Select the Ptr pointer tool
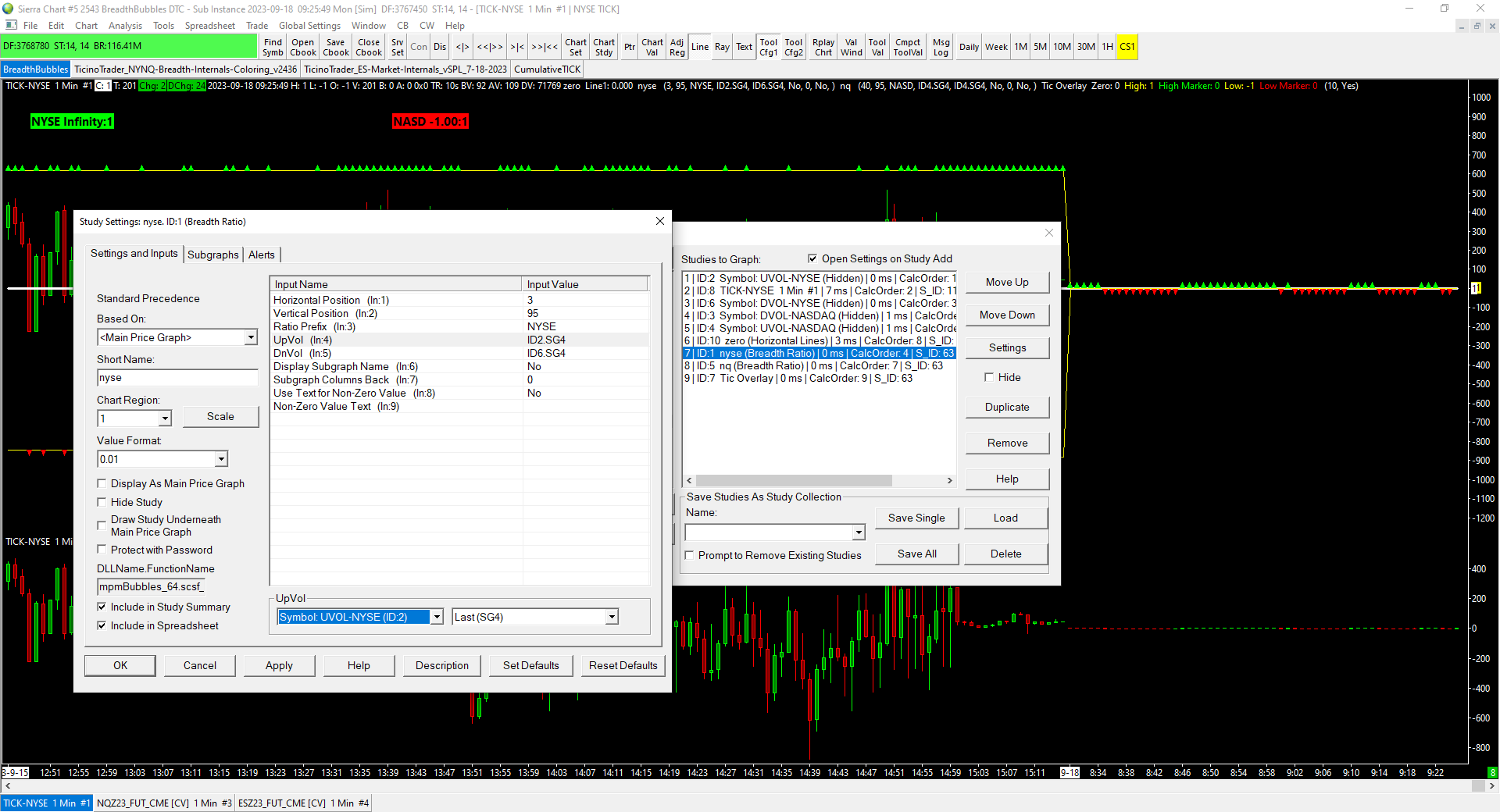 point(630,47)
